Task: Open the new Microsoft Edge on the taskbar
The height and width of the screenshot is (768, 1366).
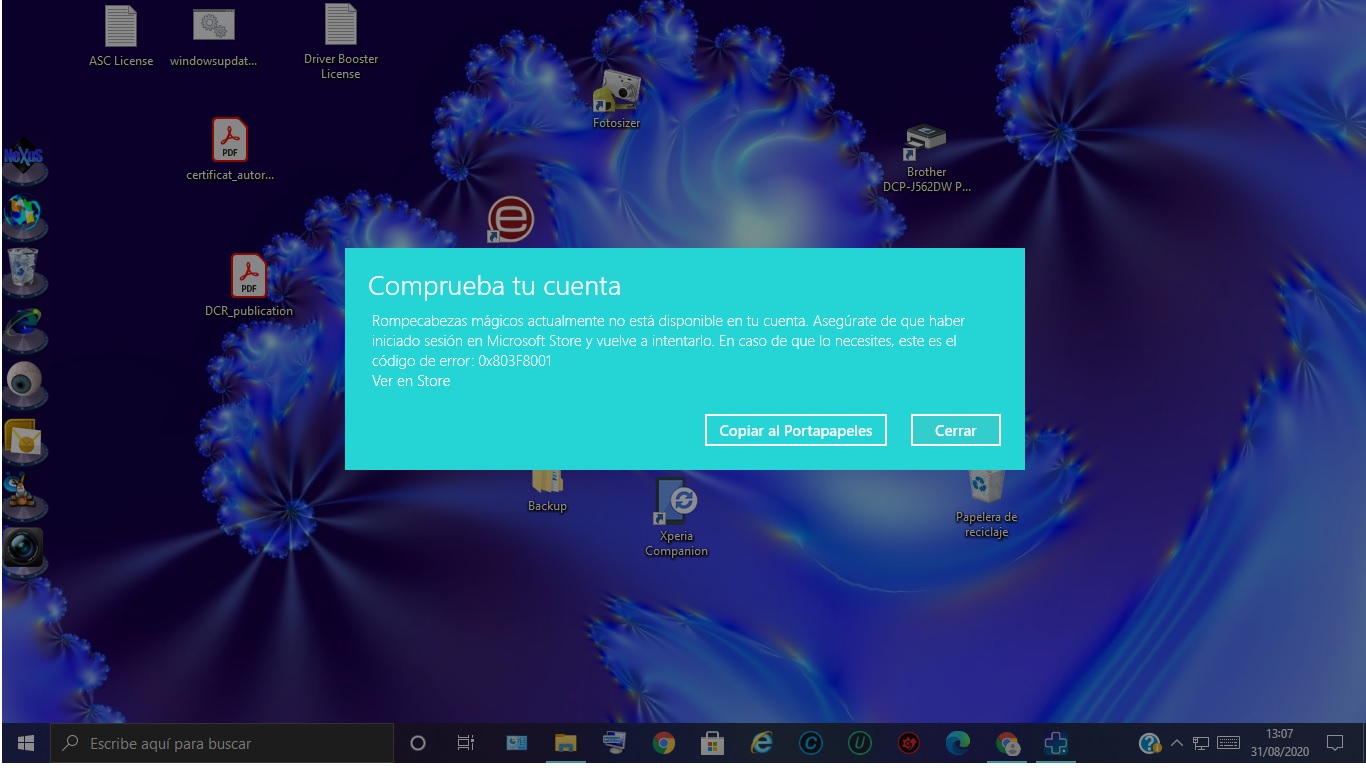Action: (957, 743)
